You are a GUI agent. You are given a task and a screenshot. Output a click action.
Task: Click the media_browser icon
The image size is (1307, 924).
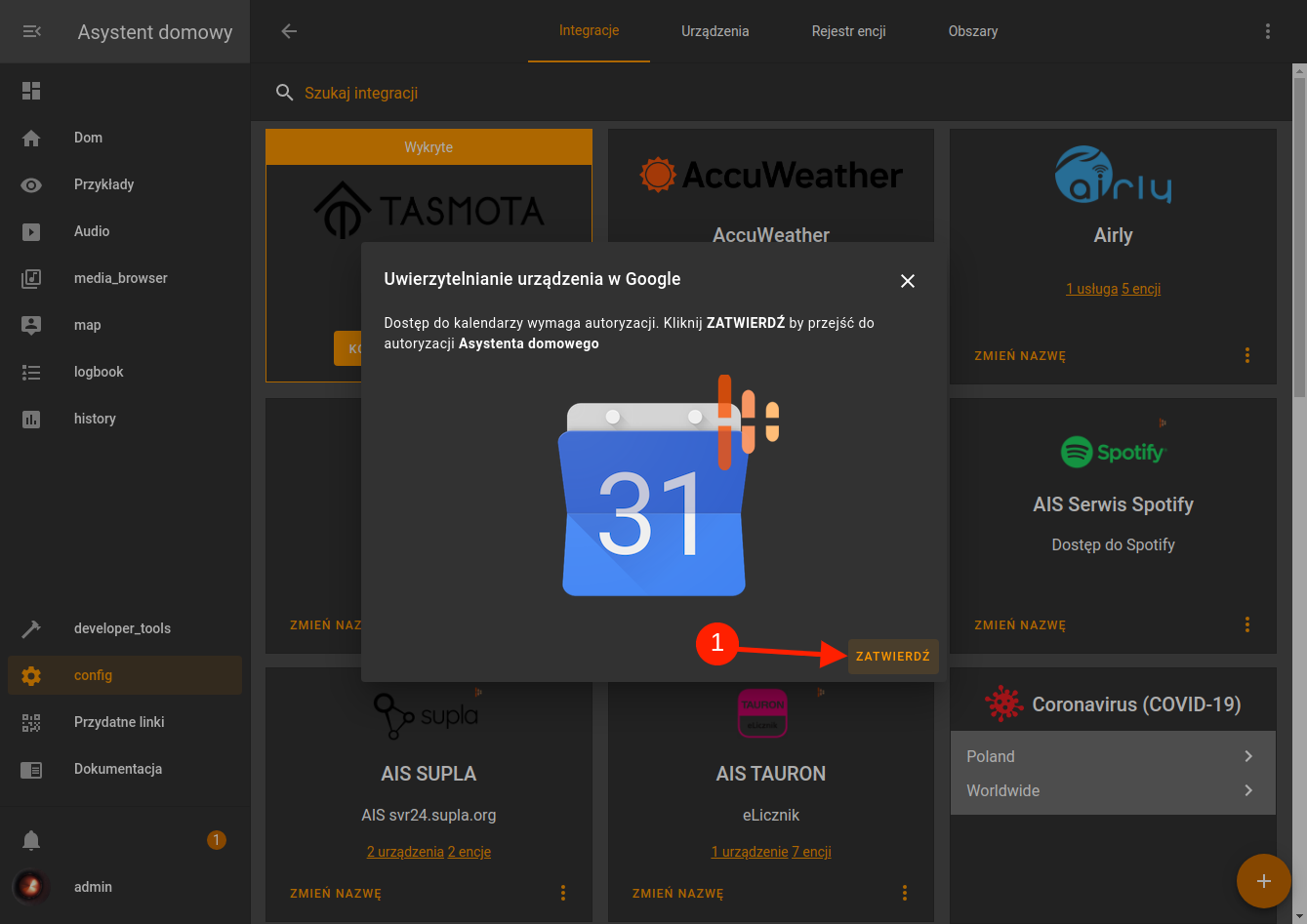pos(31,278)
